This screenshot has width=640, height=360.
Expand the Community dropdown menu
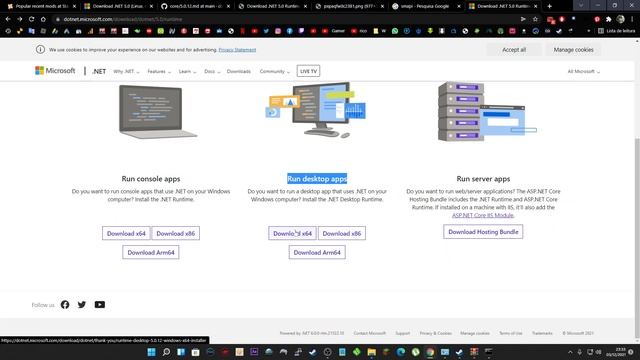275,71
